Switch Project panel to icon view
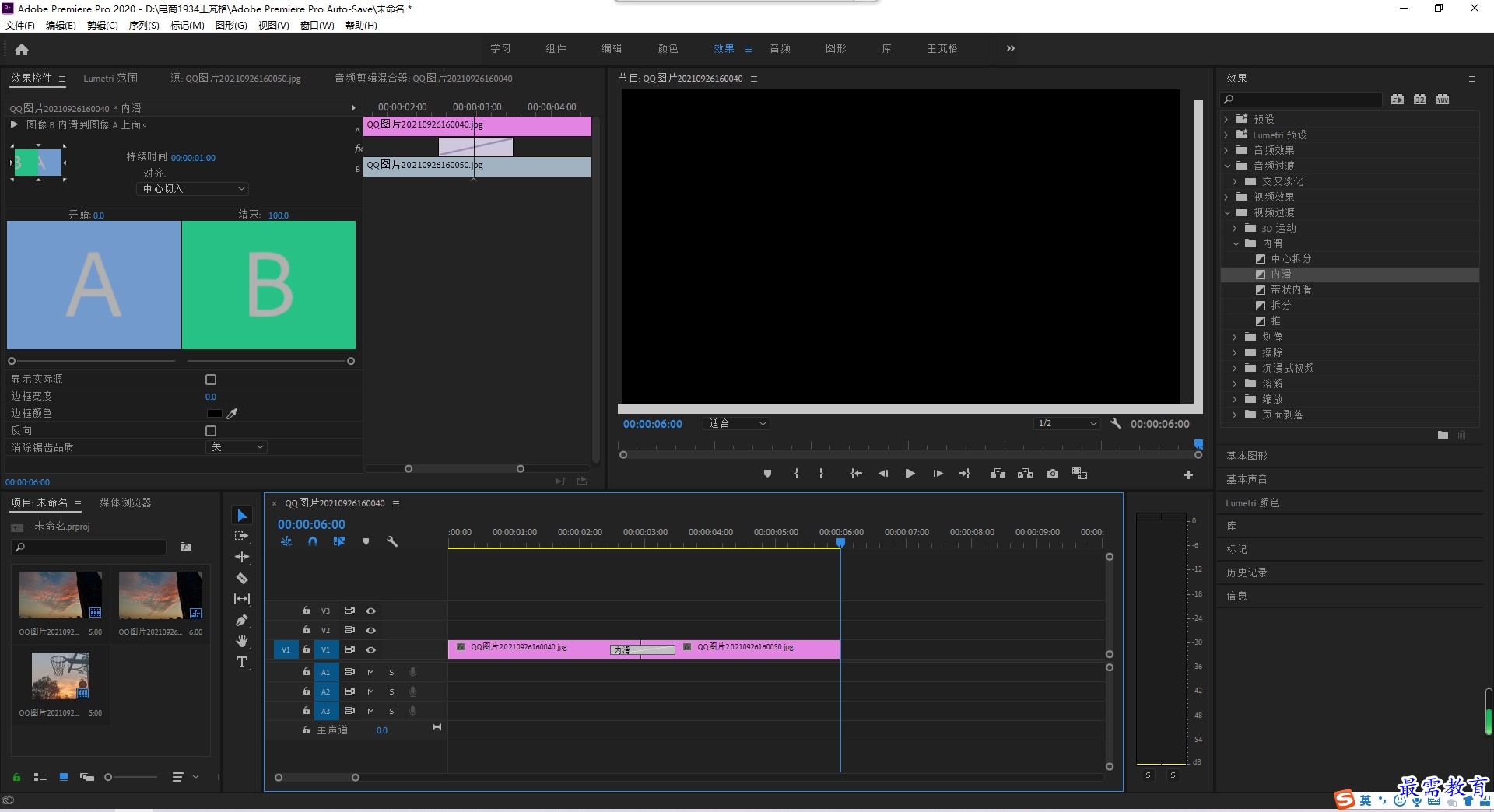1494x812 pixels. point(64,777)
